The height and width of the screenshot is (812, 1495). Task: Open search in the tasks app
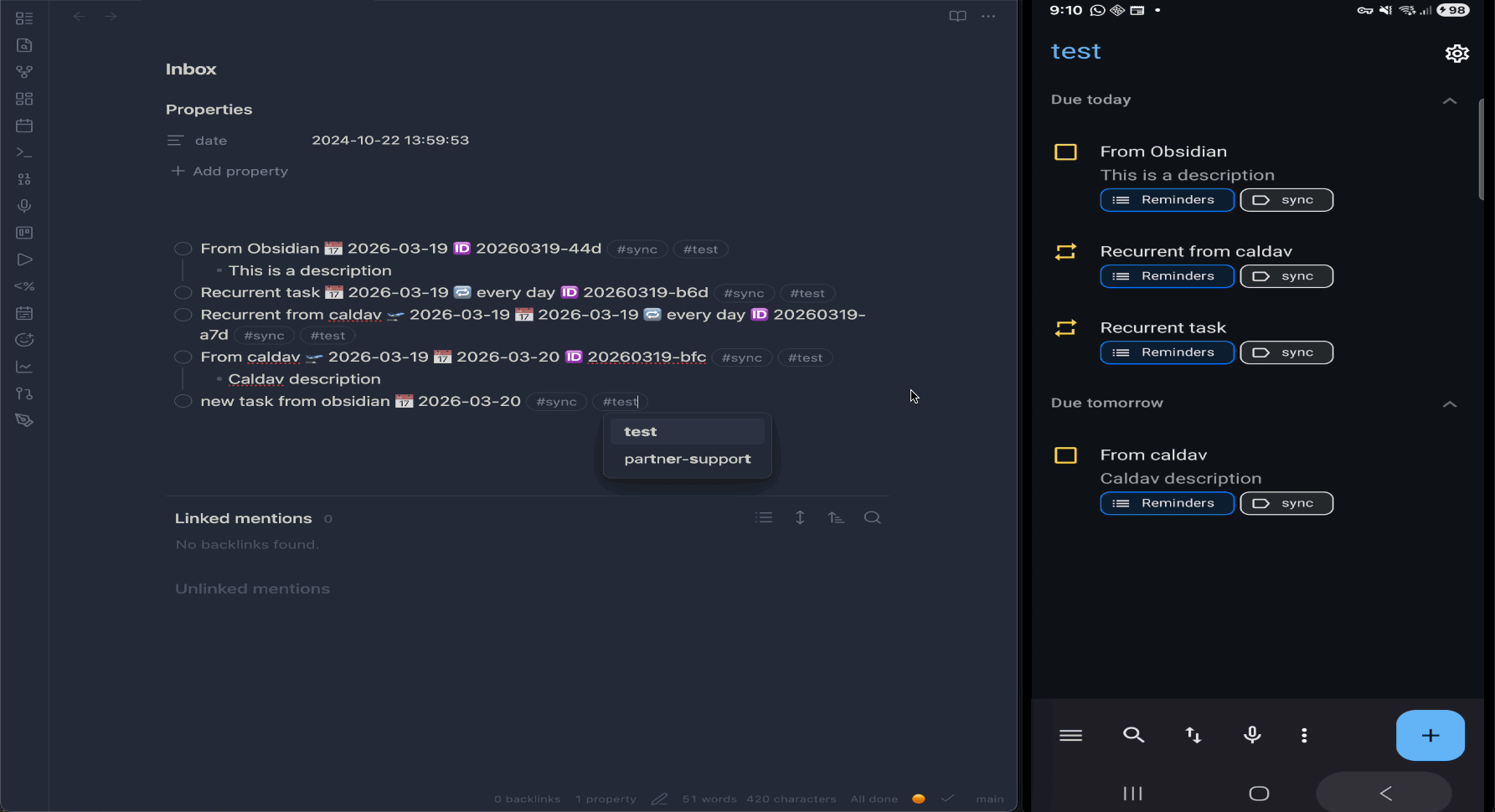pos(1133,735)
